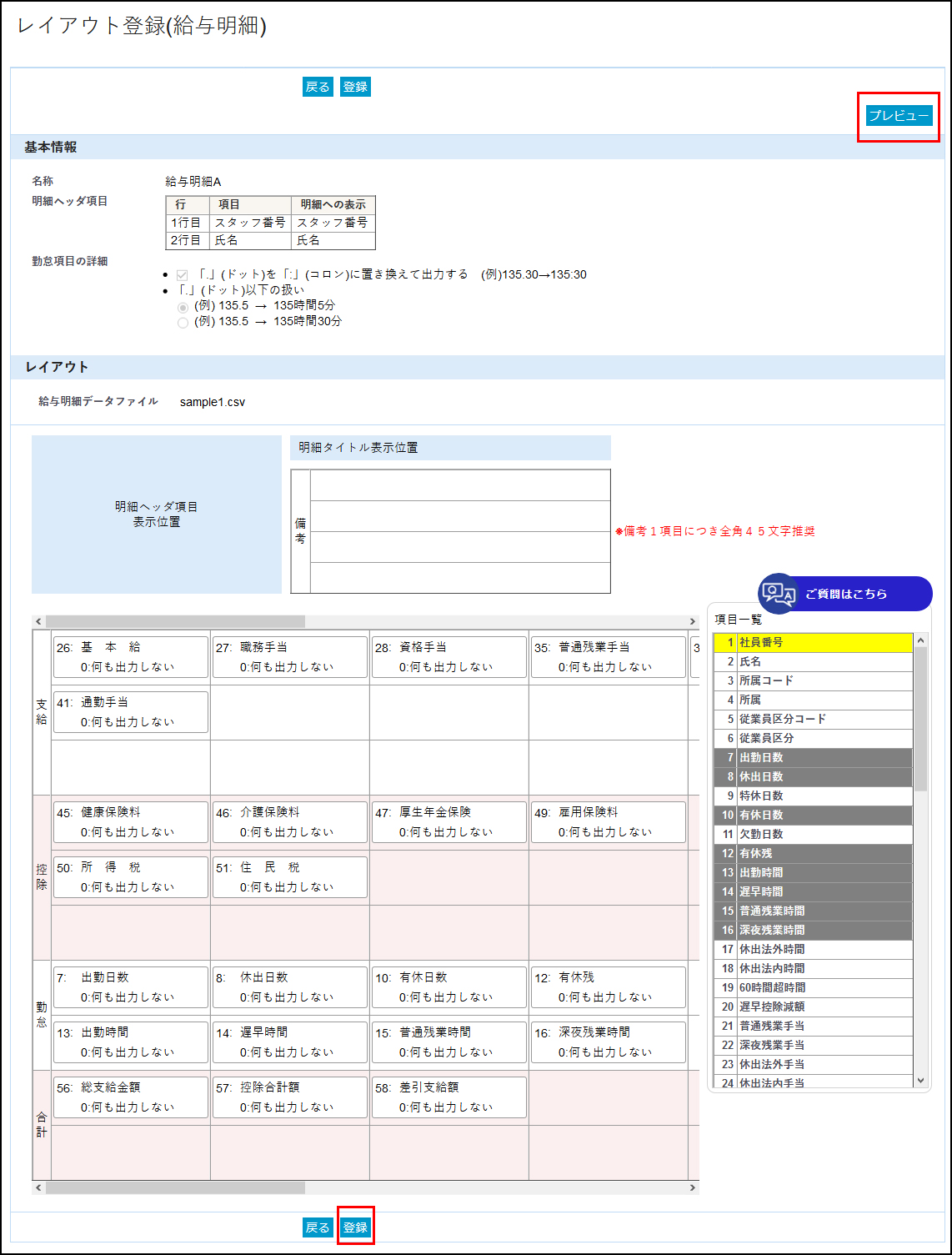Image resolution: width=952 pixels, height=1255 pixels.
Task: Click the 28: 資格手当 layout cell
Action: pyautogui.click(x=449, y=657)
